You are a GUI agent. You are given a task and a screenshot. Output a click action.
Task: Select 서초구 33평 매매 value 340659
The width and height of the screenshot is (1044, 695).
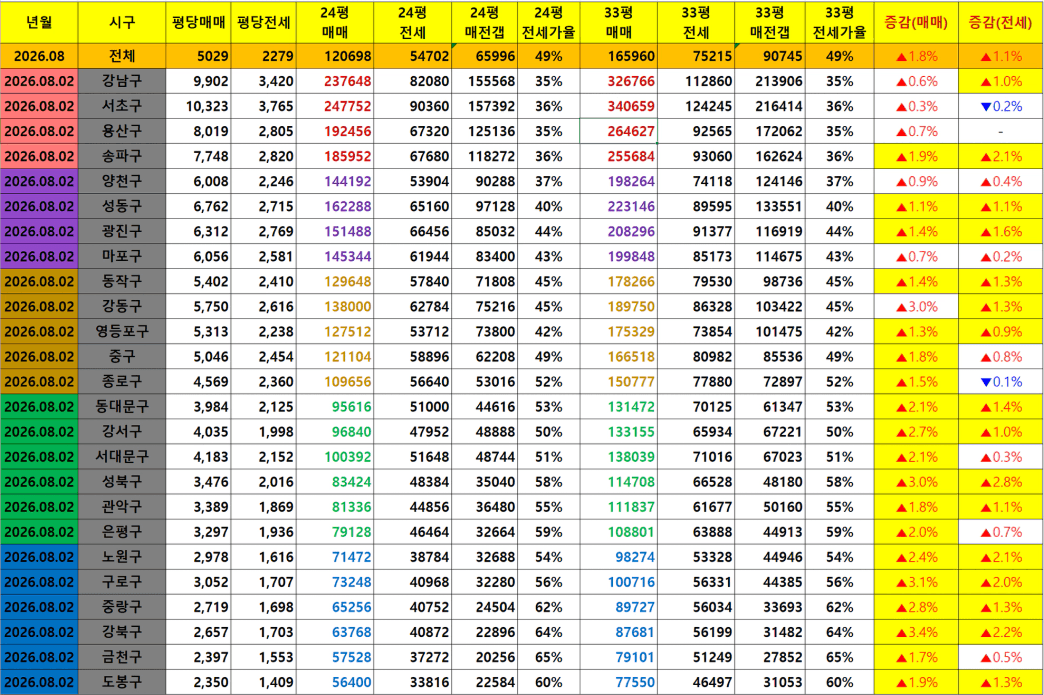tap(619, 107)
